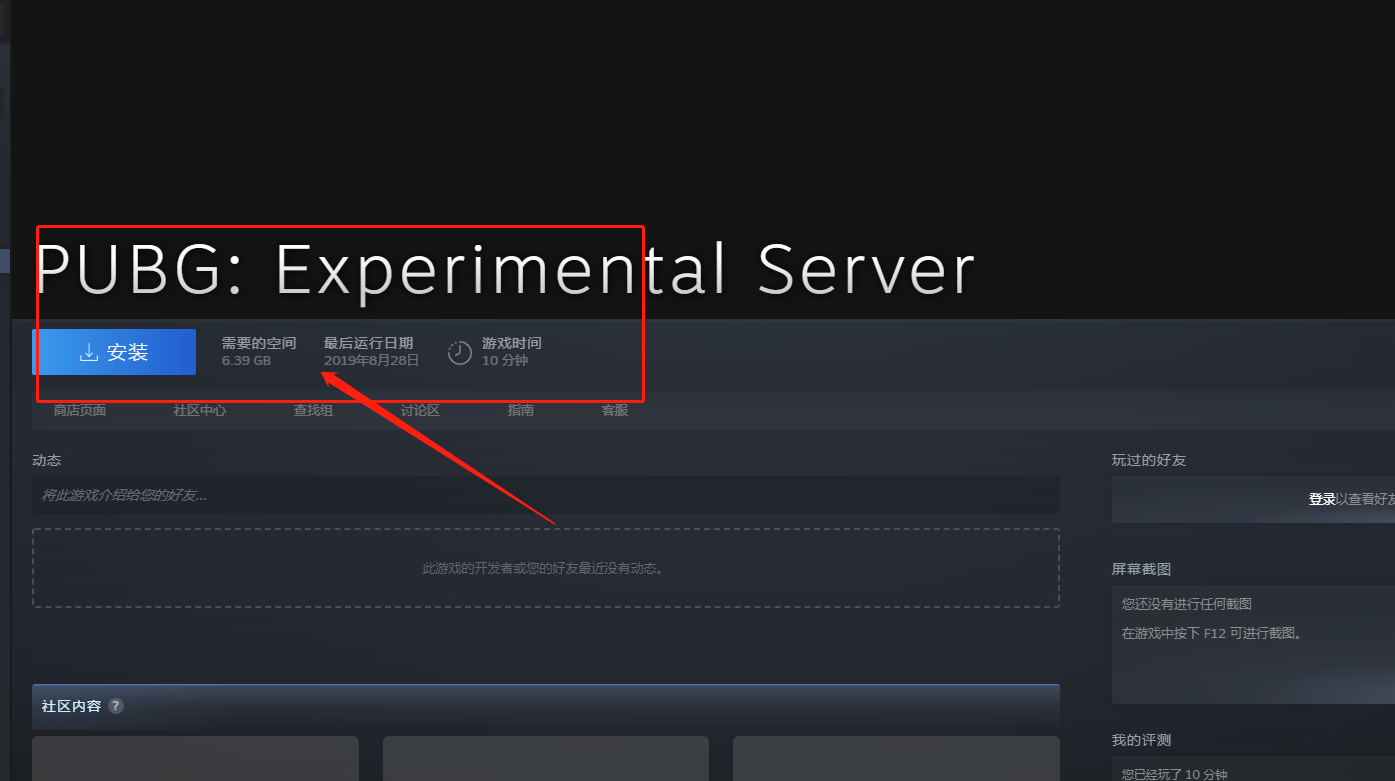1395x781 pixels.
Task: Click the blue 安装 install button
Action: (114, 352)
